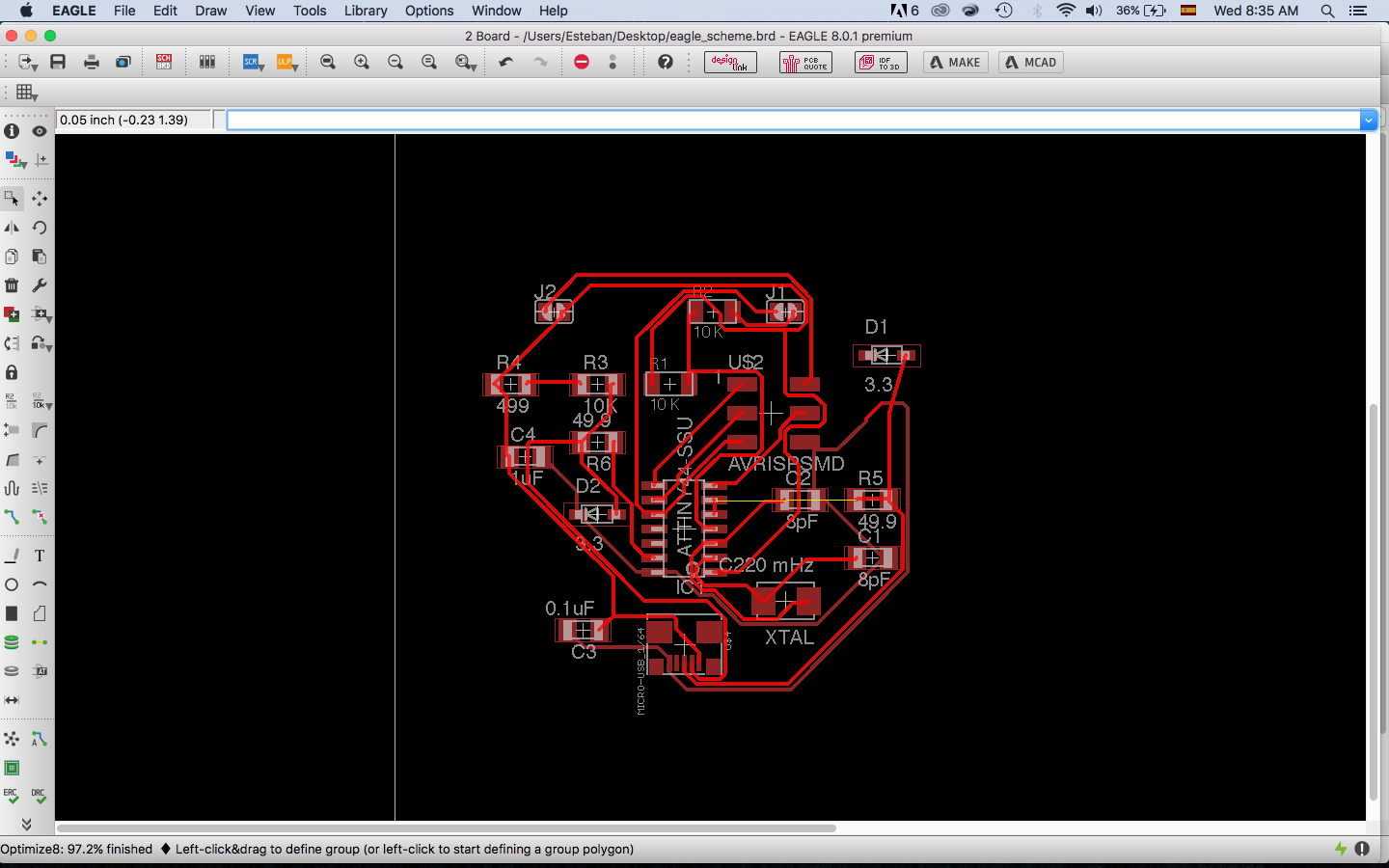Undo the last action
1389x868 pixels.
pyautogui.click(x=506, y=62)
